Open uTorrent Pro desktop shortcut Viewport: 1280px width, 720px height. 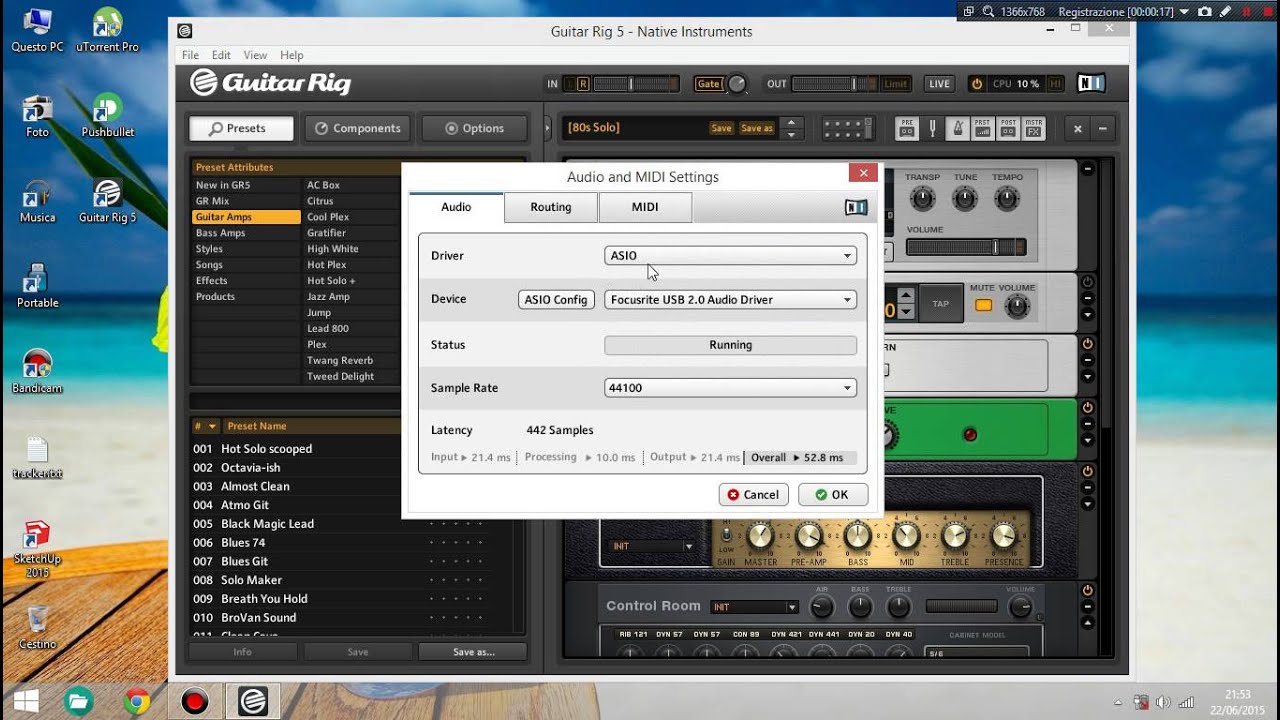[x=107, y=31]
